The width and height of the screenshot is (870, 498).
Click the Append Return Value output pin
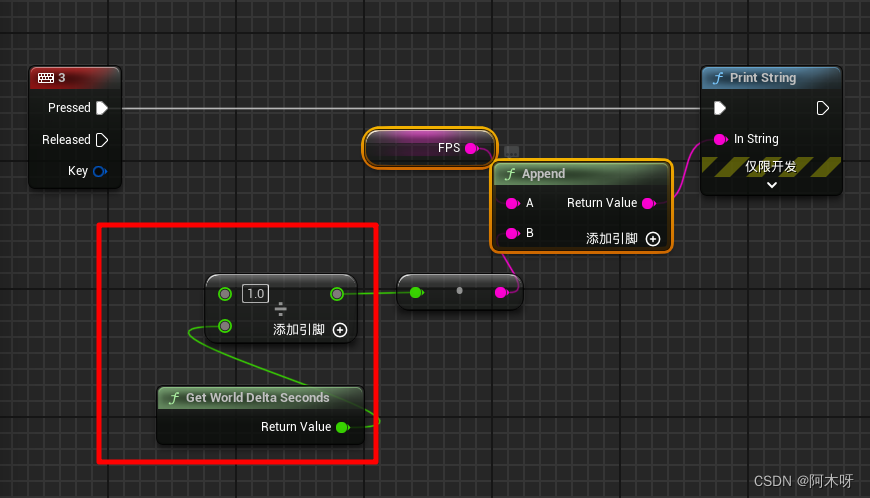click(648, 203)
